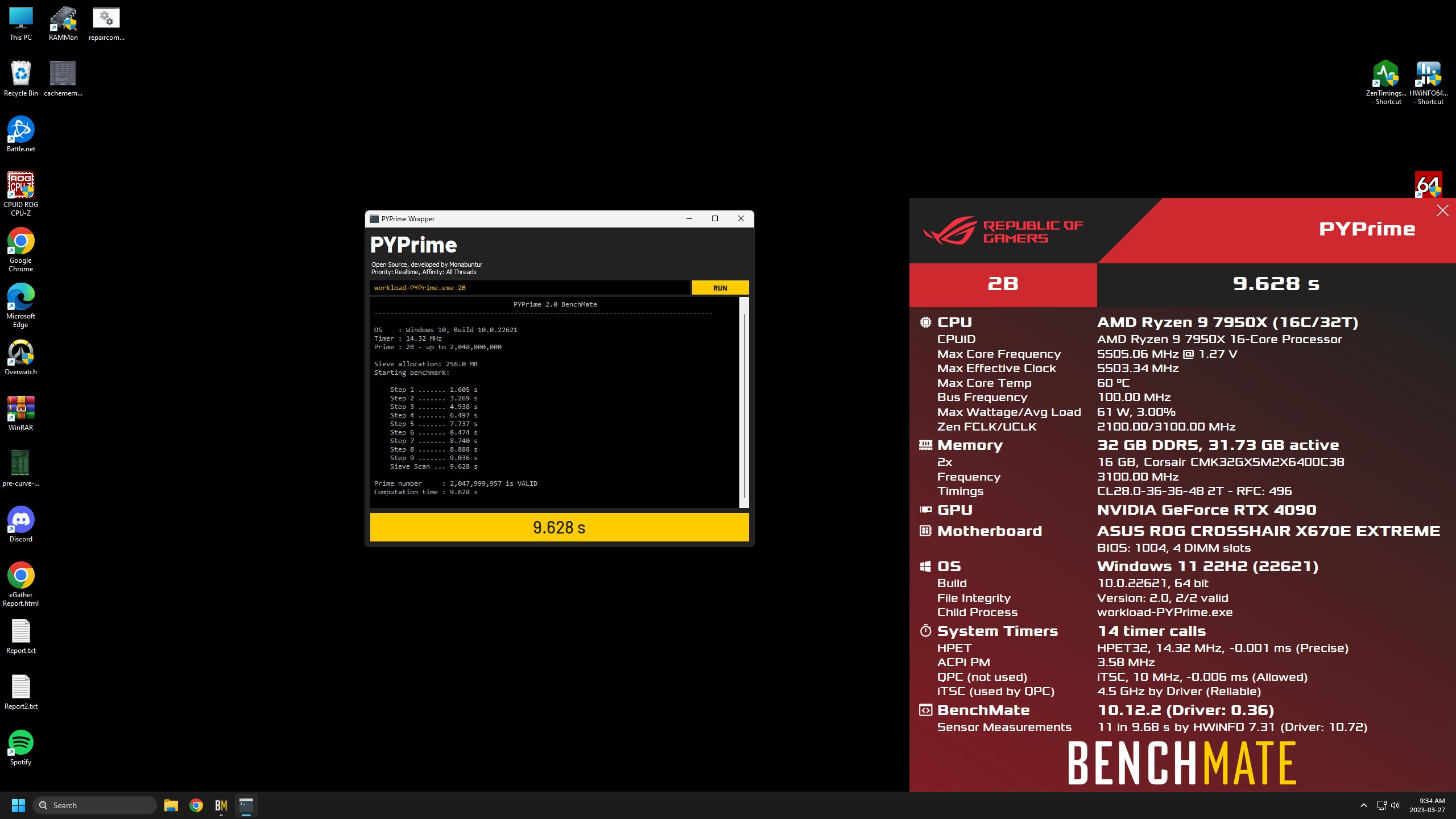Maximize the PYPrime Wrapper window
1456x819 pixels.
tap(715, 219)
